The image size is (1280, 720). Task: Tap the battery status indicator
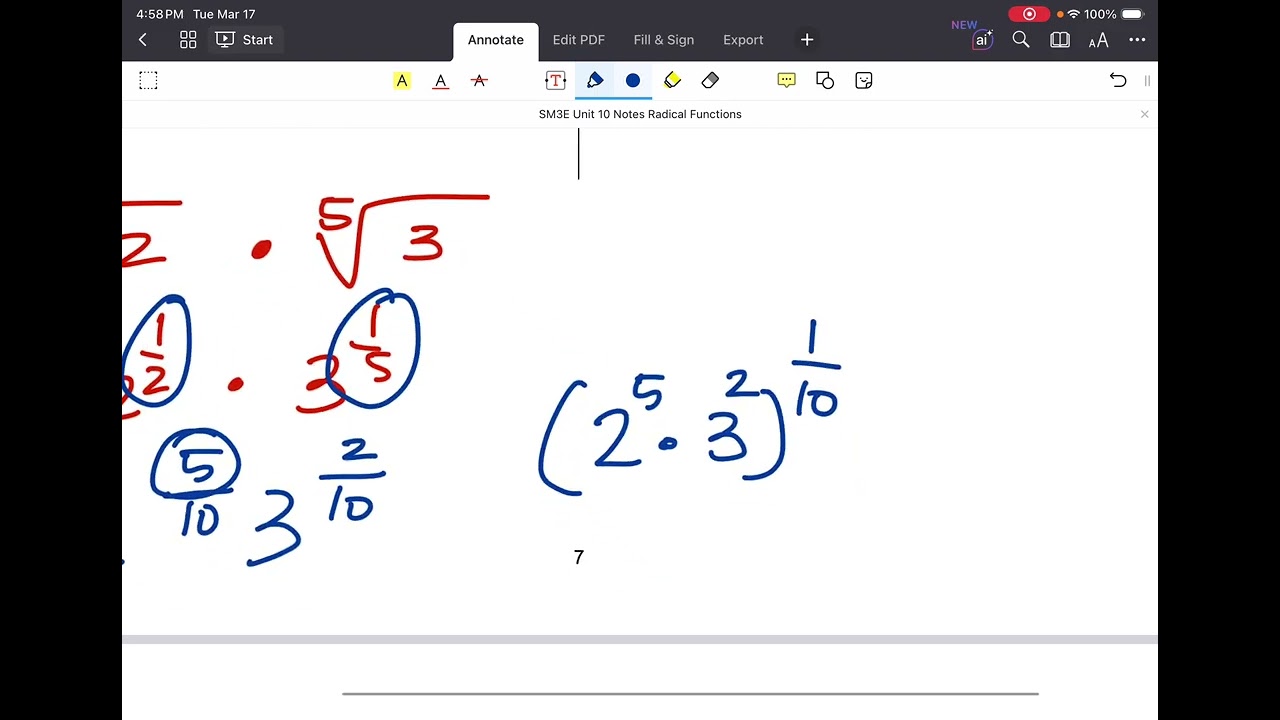pyautogui.click(x=1132, y=14)
